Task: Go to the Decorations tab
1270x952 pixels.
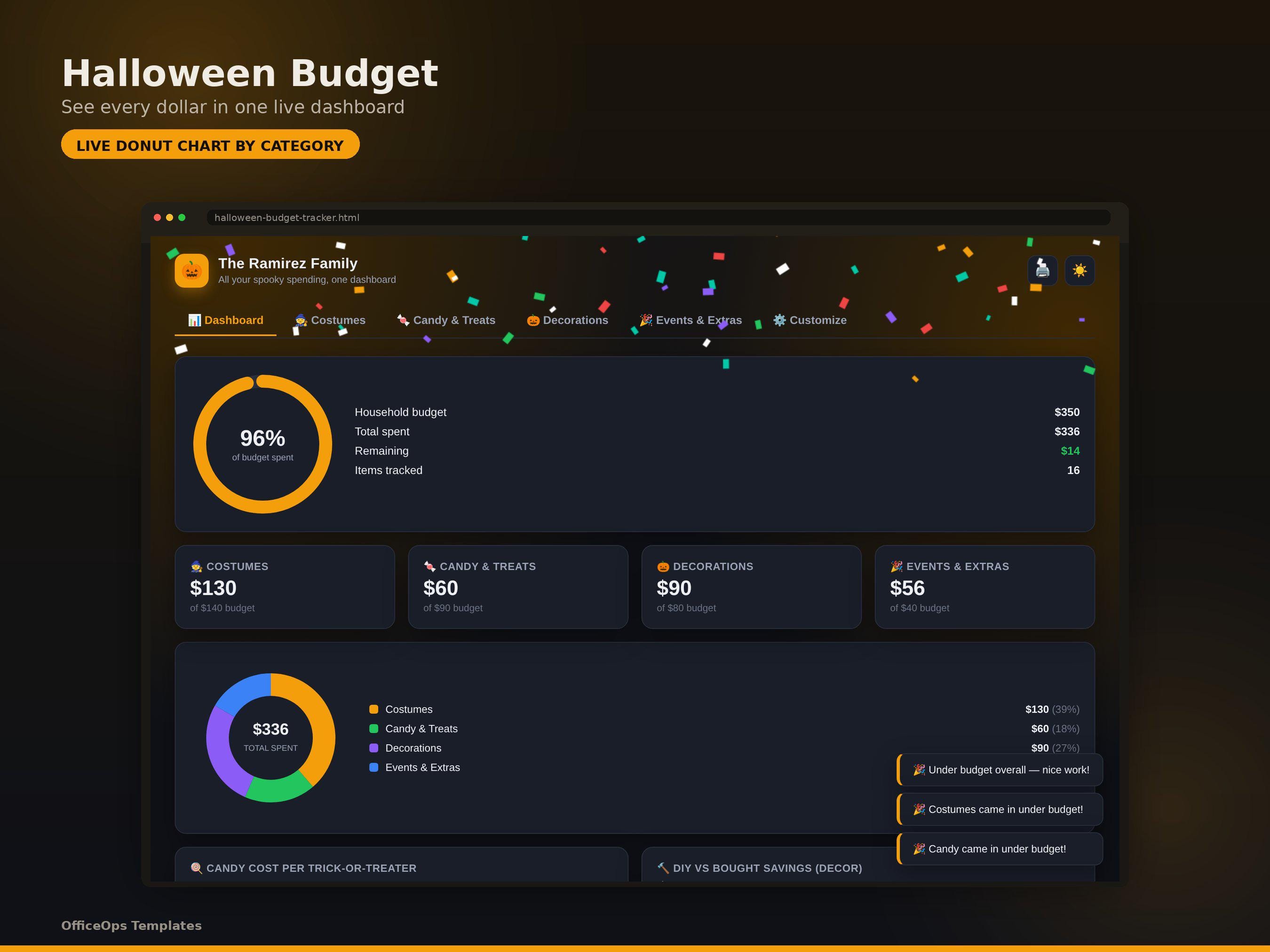Action: point(567,320)
